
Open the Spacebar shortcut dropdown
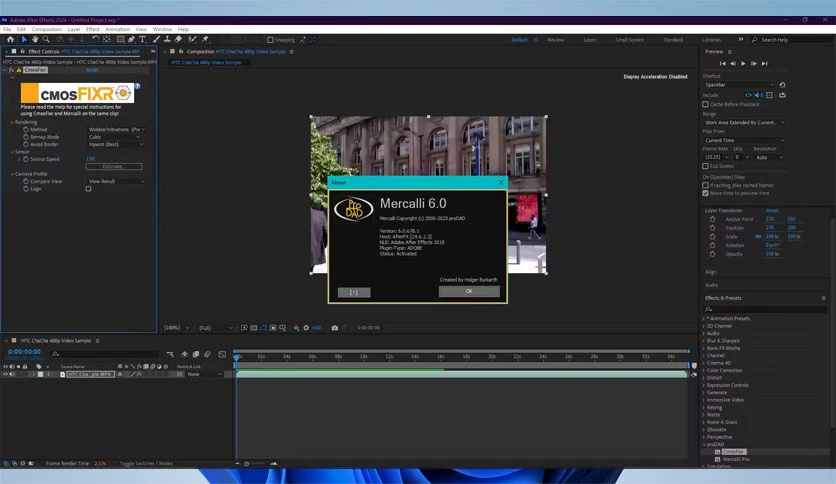pos(738,85)
